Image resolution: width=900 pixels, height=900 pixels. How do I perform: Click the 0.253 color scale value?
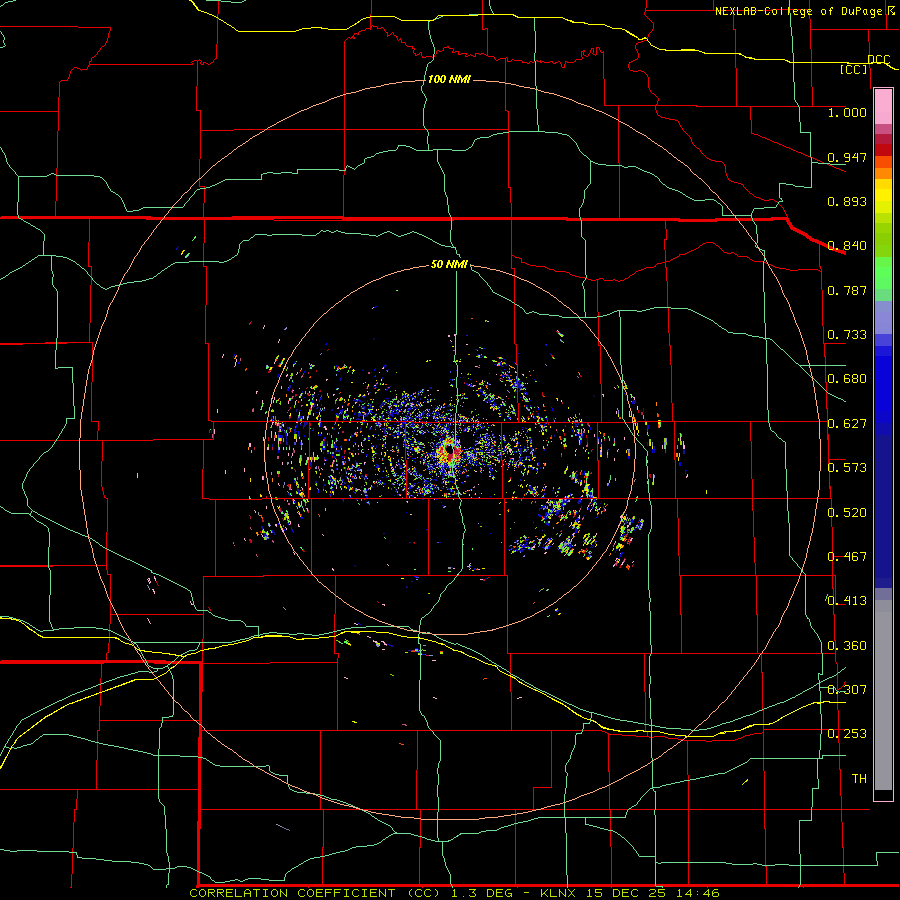[x=847, y=734]
